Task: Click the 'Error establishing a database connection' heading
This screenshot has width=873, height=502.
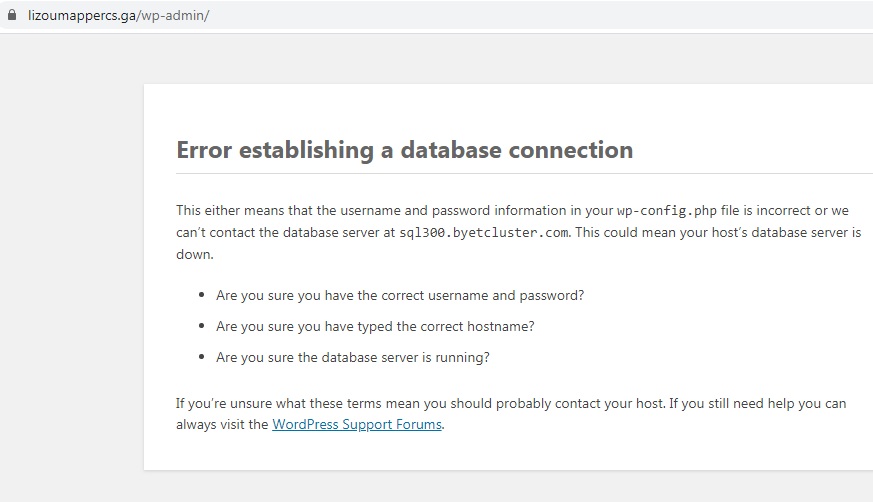Action: pos(405,150)
